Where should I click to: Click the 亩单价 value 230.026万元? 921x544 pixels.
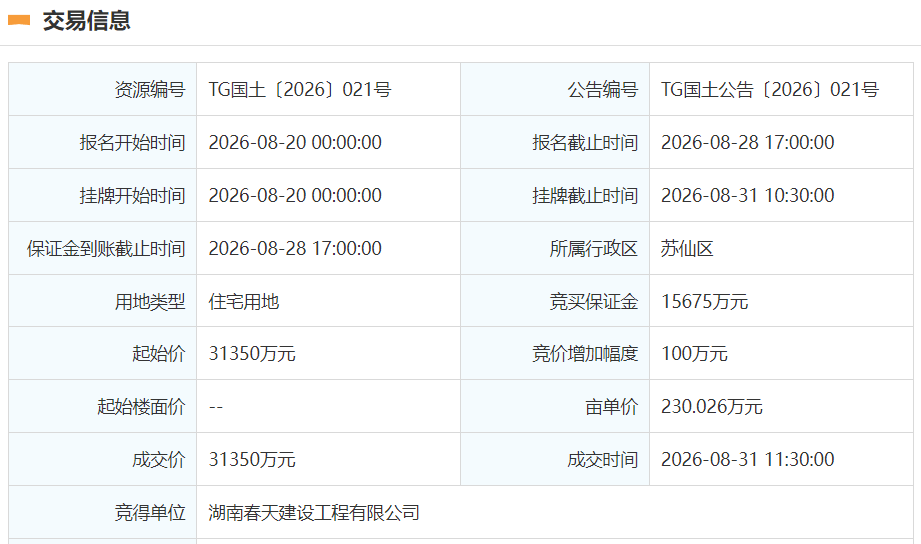tap(711, 407)
